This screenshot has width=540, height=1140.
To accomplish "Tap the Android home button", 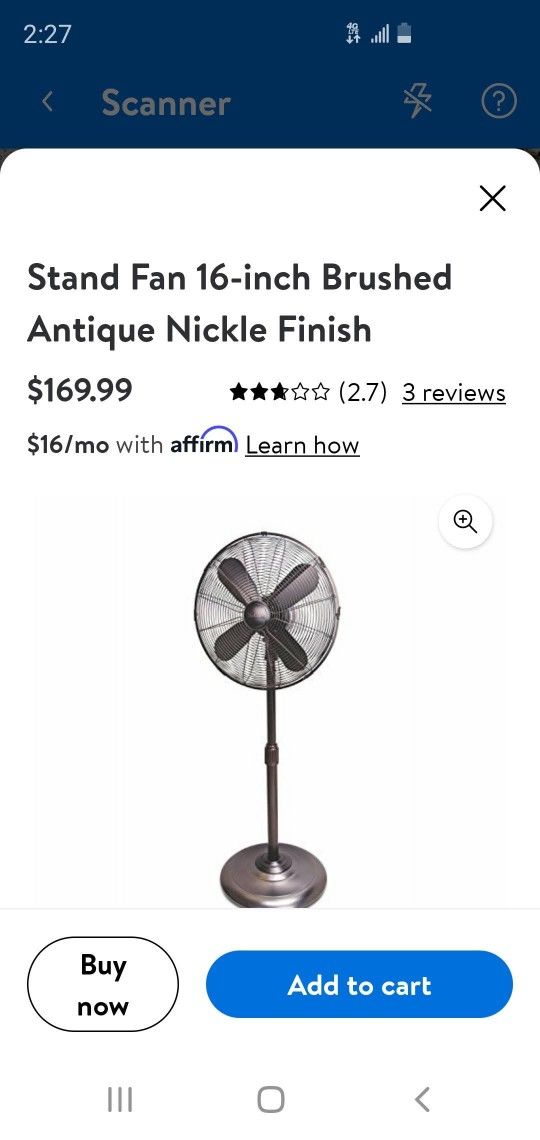I will pyautogui.click(x=270, y=1099).
